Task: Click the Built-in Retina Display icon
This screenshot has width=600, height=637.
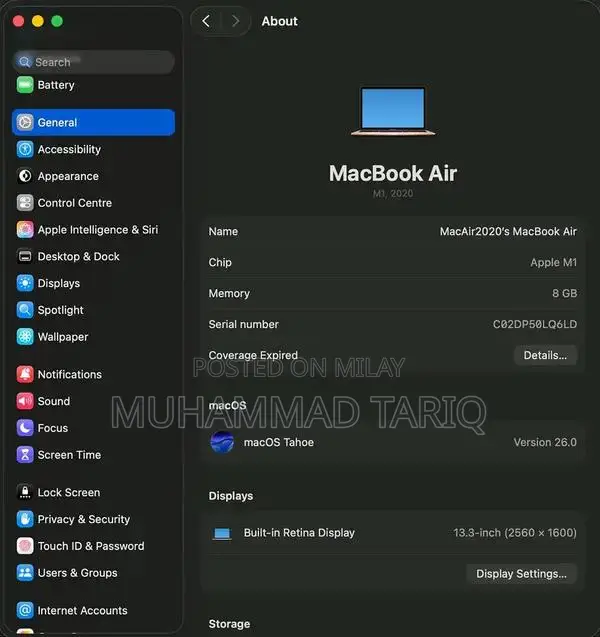Action: [x=222, y=533]
